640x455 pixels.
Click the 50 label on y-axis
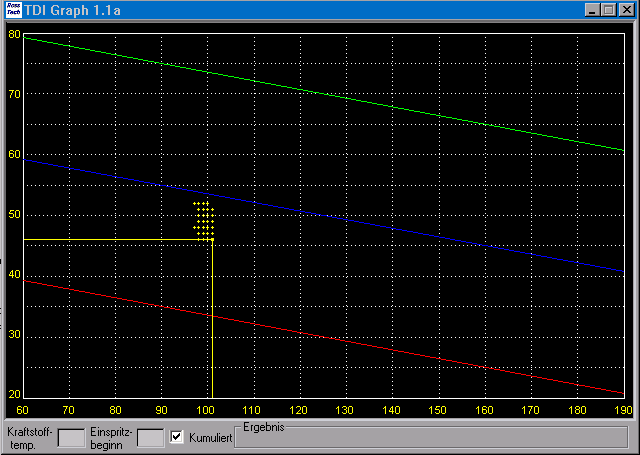14,214
